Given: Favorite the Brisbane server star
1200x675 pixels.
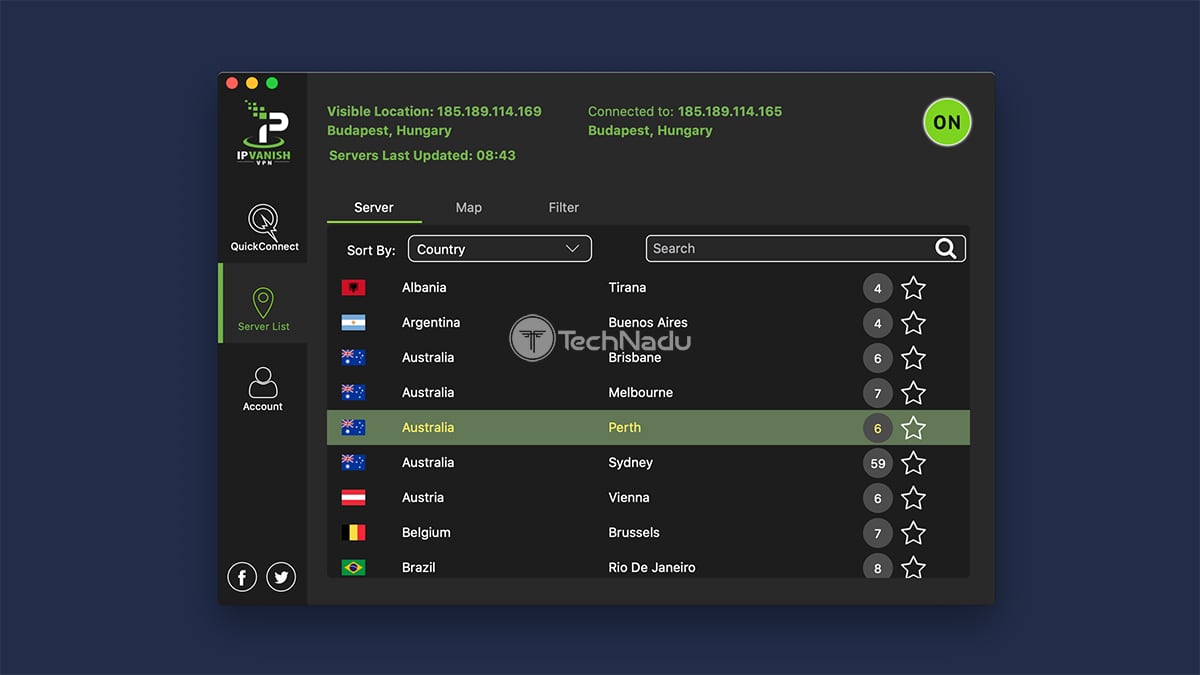Looking at the screenshot, I should [913, 358].
